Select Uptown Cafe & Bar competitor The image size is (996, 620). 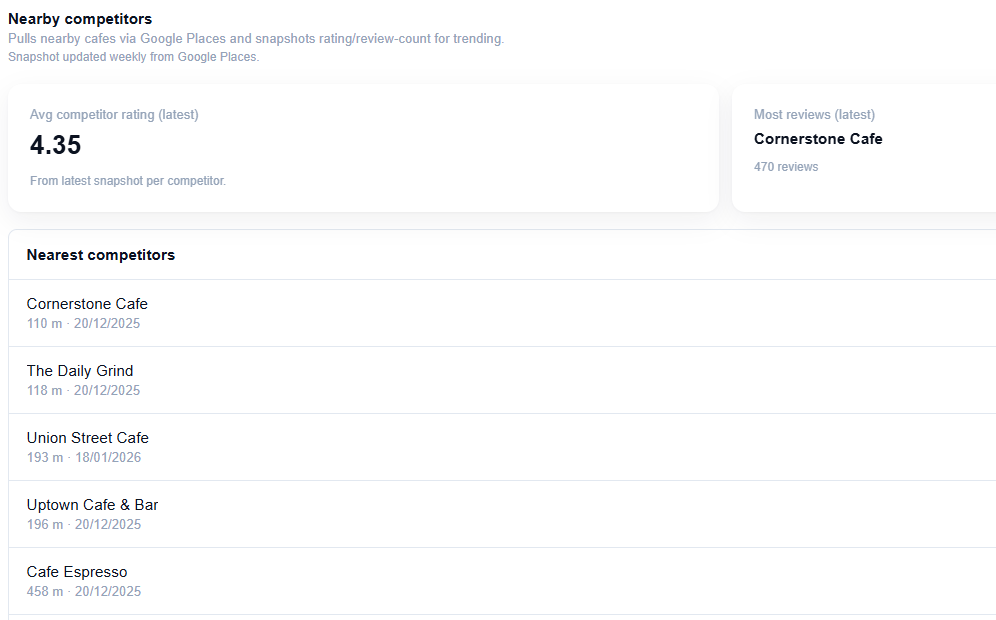point(93,505)
